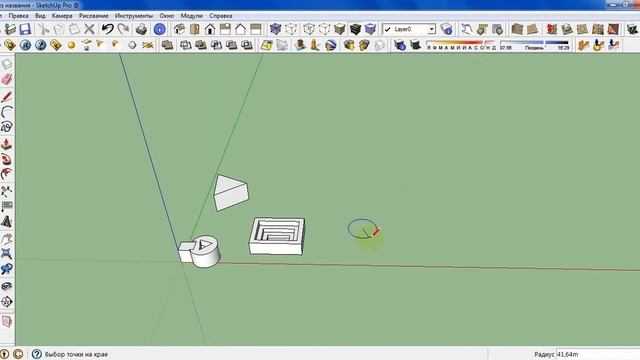Enable Monochrome style blue cube icon

pyautogui.click(x=371, y=29)
